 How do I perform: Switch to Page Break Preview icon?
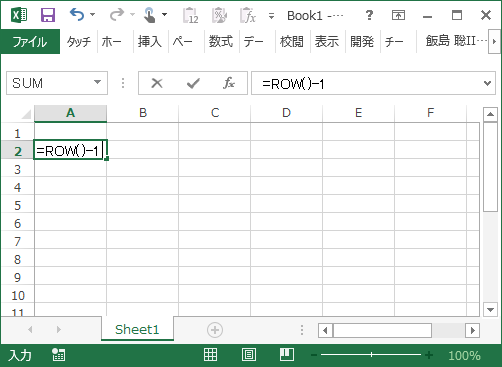287,355
